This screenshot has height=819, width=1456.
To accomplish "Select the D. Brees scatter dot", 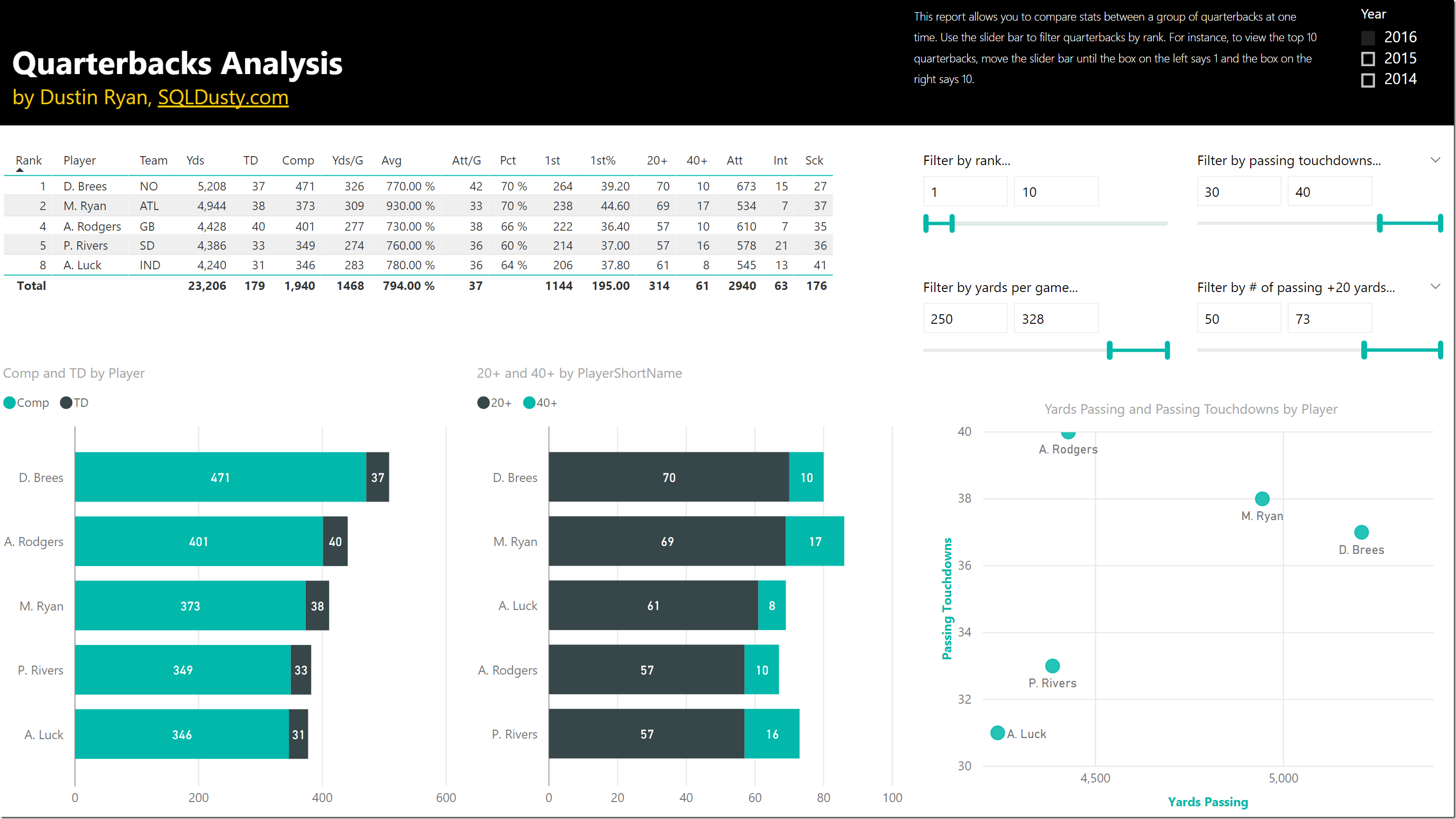I will 1361,532.
